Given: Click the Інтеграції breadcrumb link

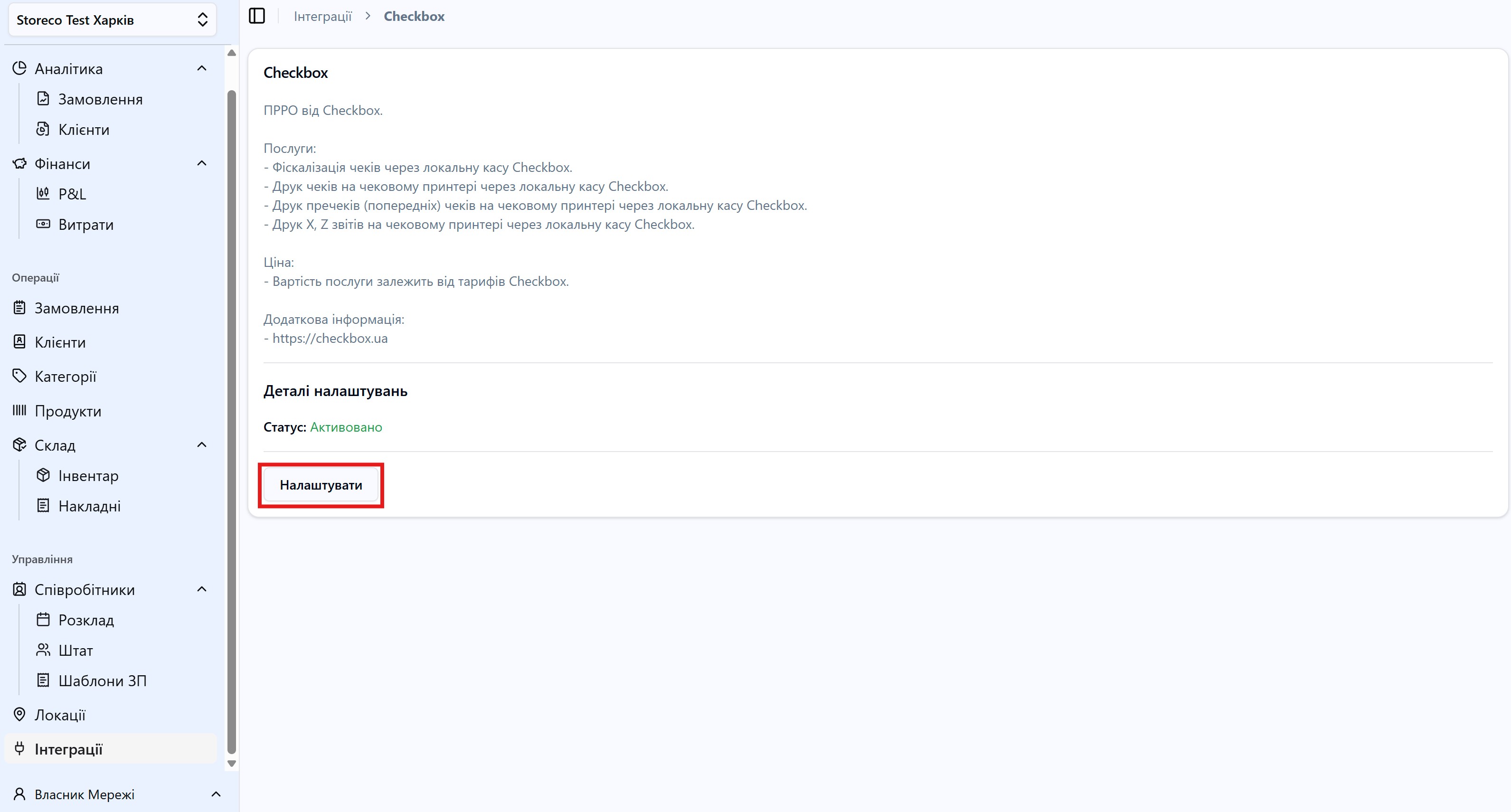Looking at the screenshot, I should coord(322,17).
